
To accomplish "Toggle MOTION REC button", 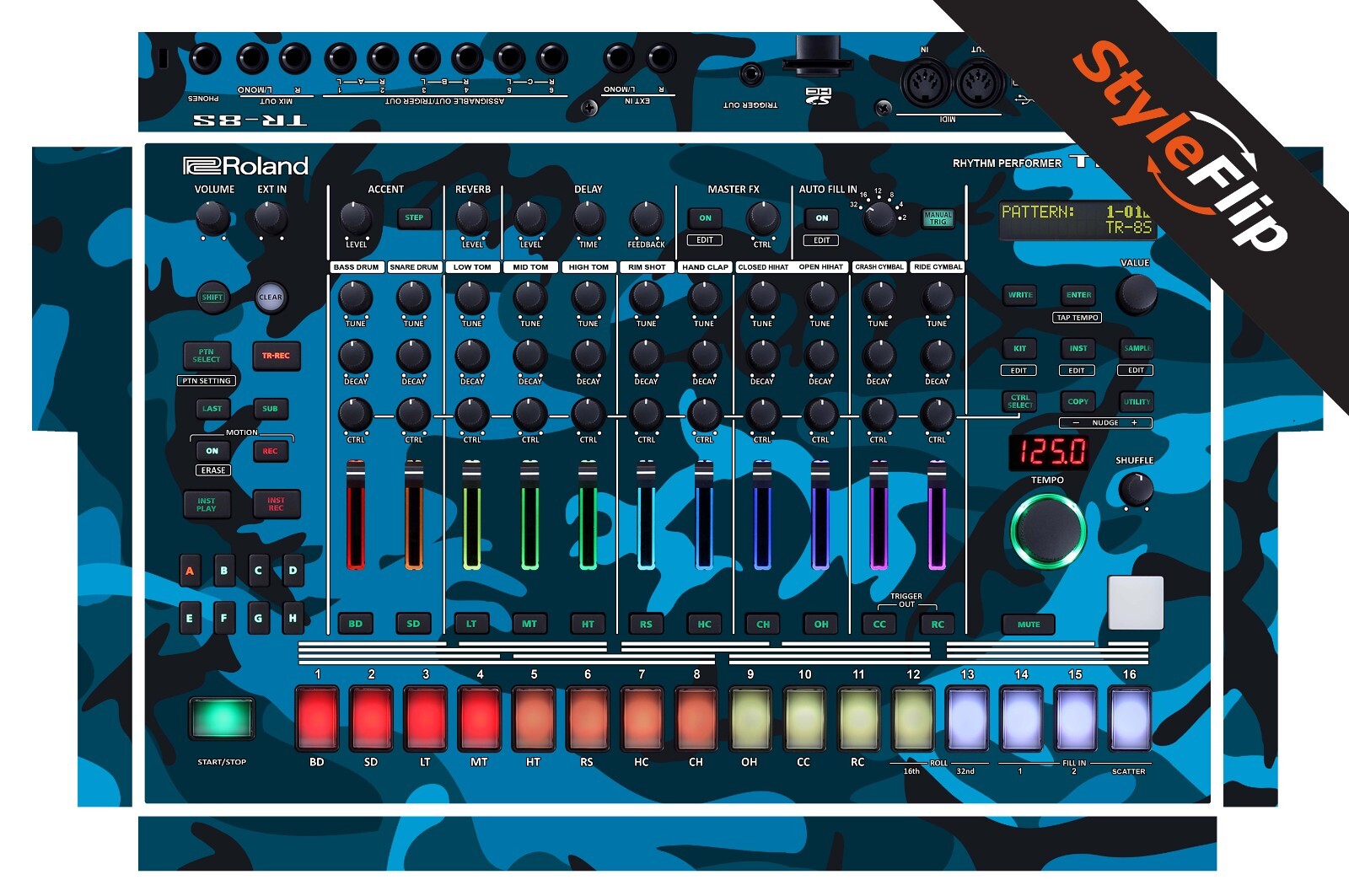I will (270, 451).
